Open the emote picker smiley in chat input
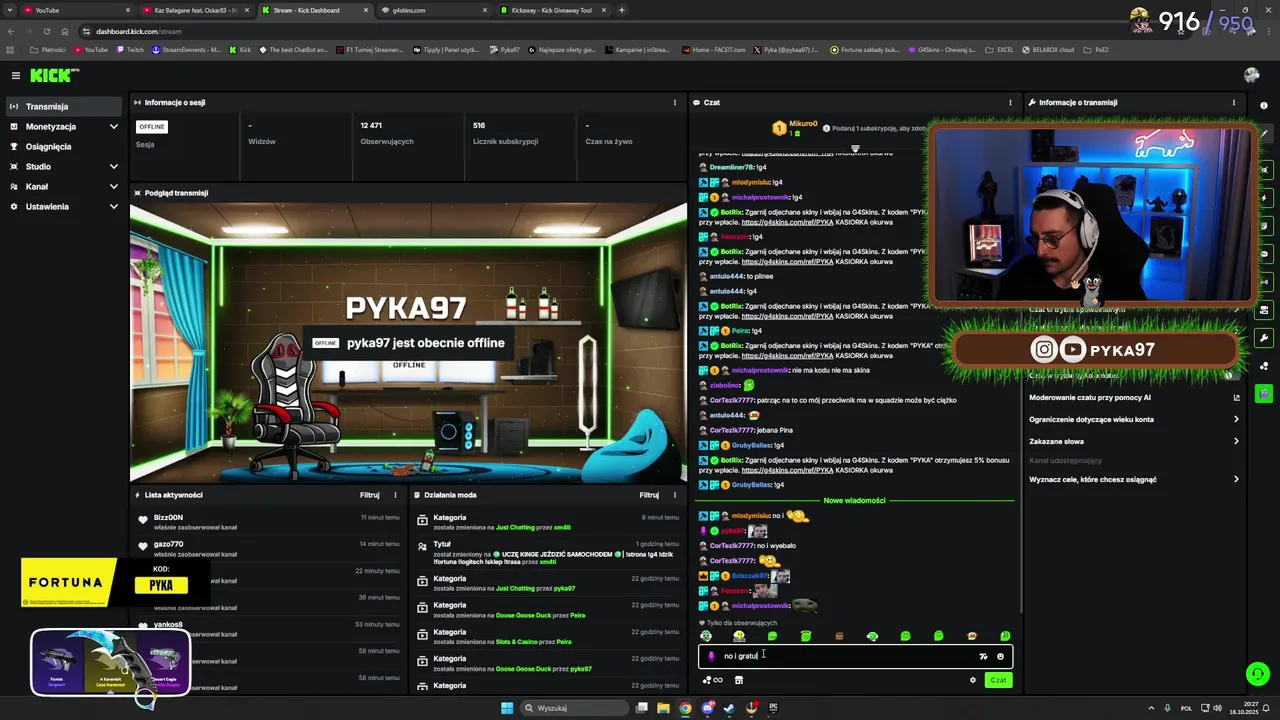The height and width of the screenshot is (720, 1280). pos(1000,656)
